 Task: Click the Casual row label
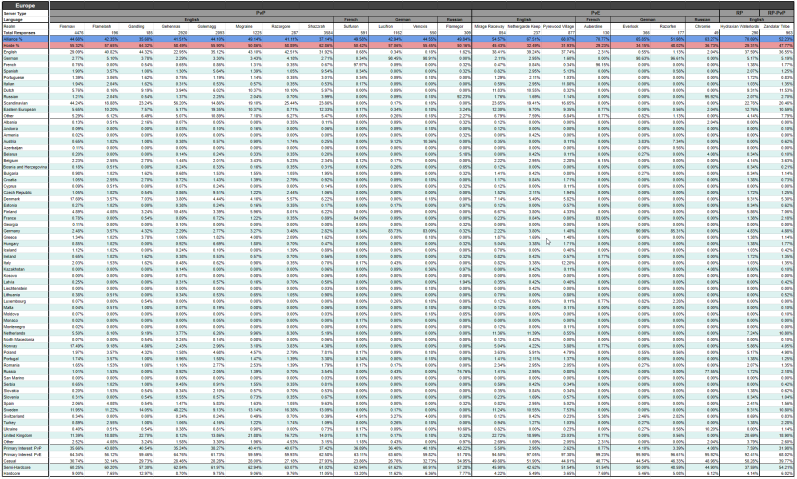(x=10, y=461)
